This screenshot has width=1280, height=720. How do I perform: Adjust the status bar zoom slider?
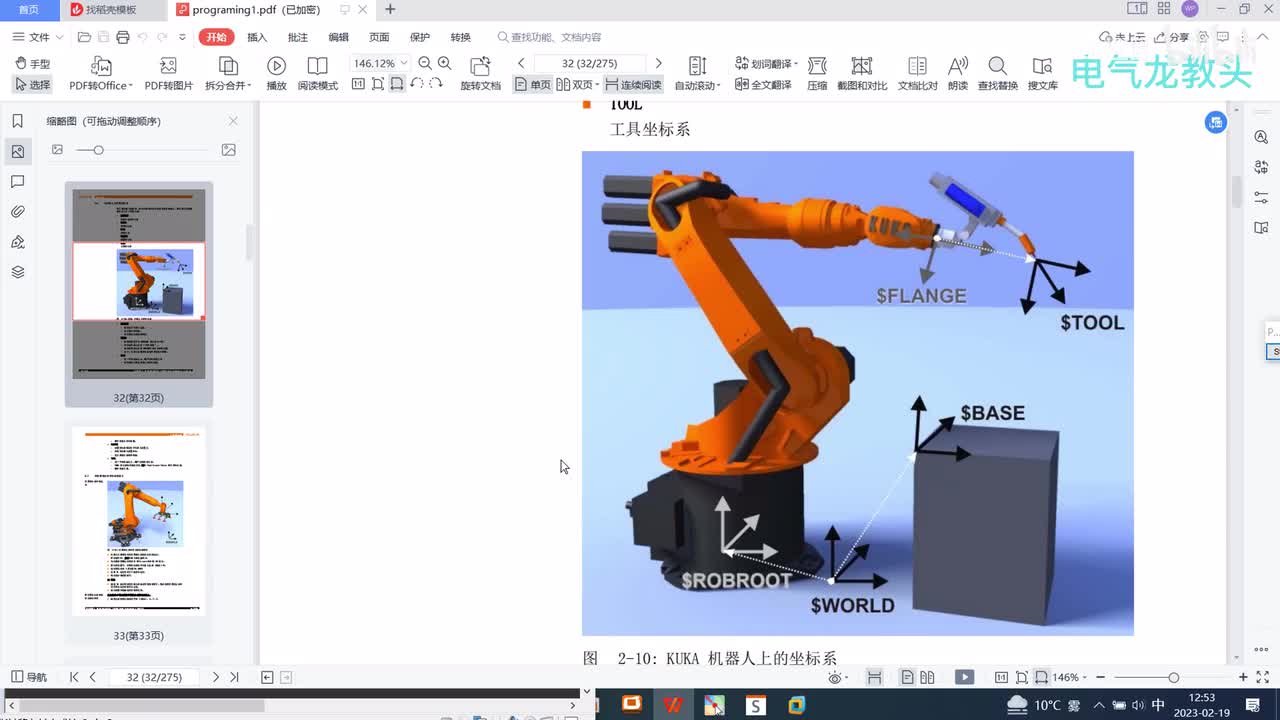(x=1174, y=677)
